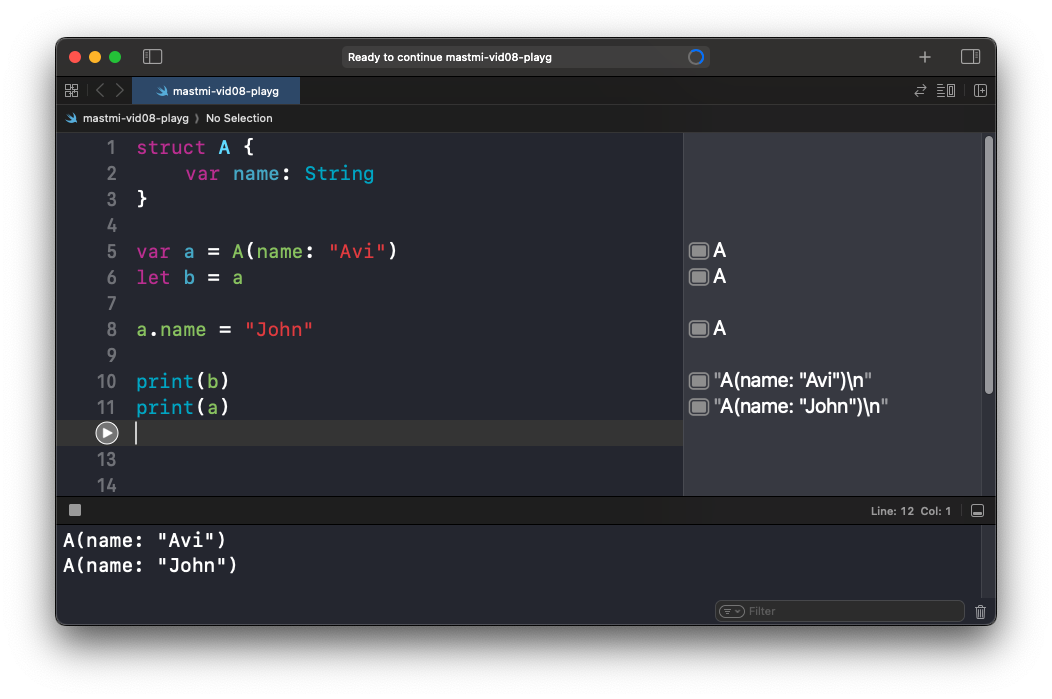The width and height of the screenshot is (1052, 699).
Task: Show quick look for "John" print result
Action: [x=699, y=407]
